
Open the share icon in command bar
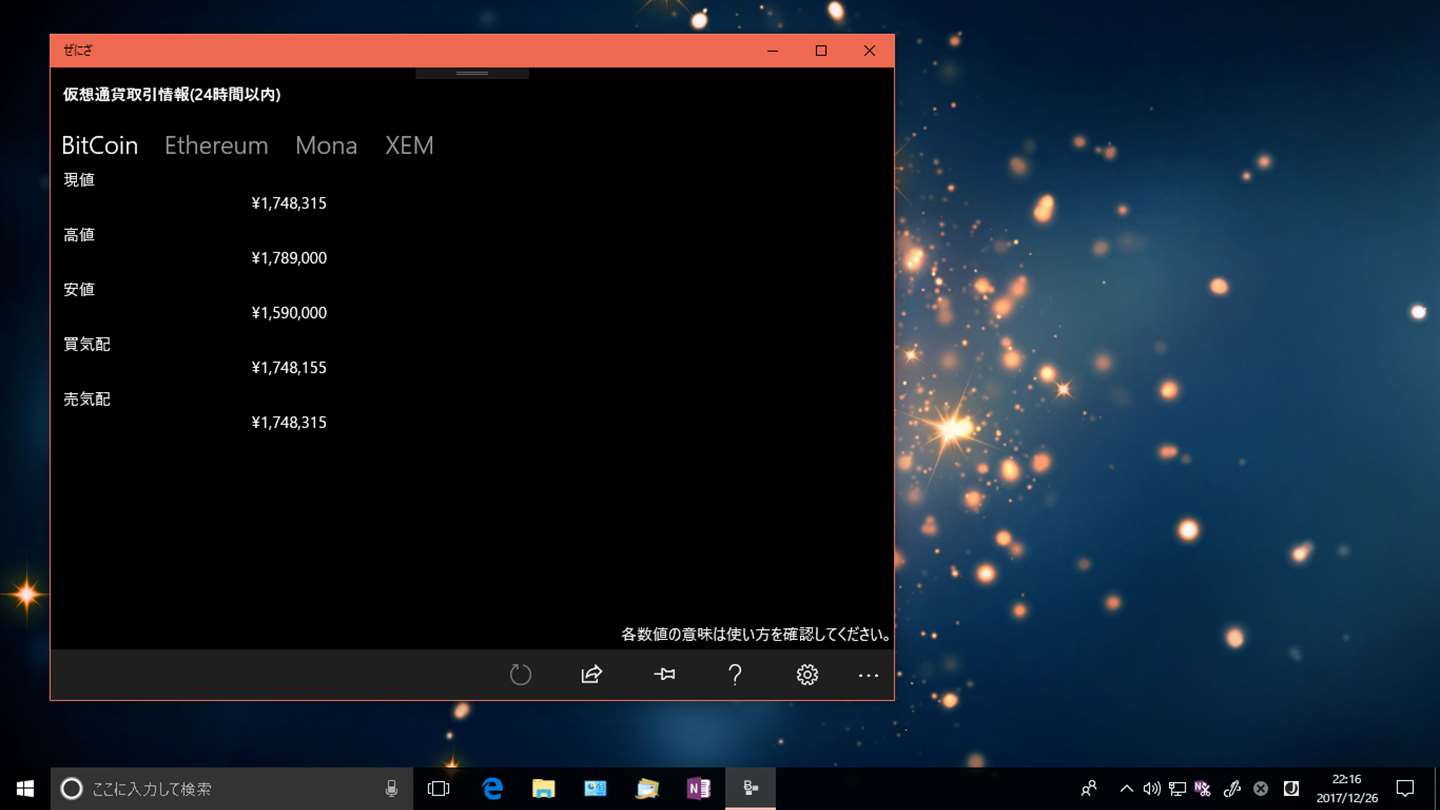coord(592,675)
